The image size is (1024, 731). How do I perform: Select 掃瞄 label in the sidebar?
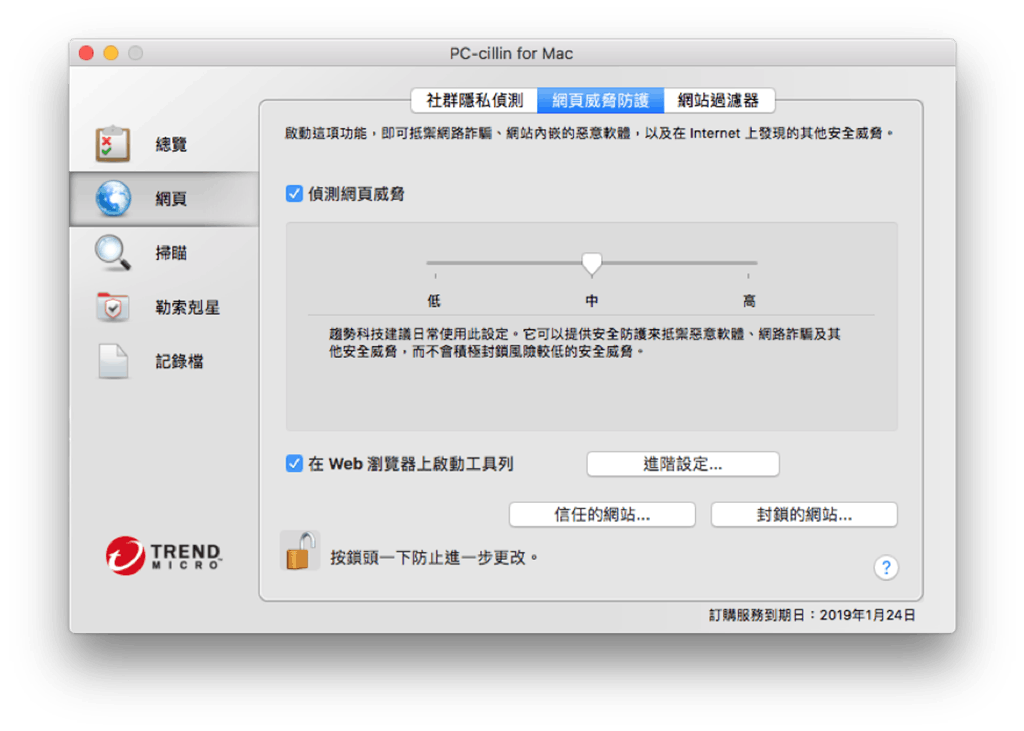point(171,253)
